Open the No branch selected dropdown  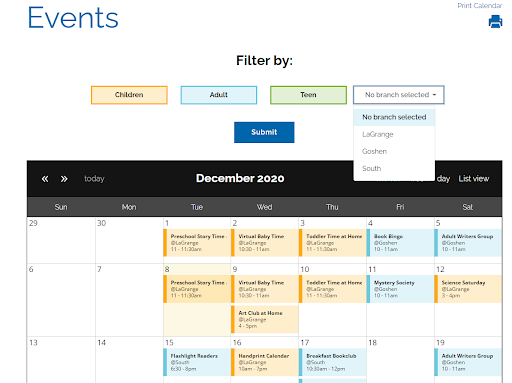pos(399,95)
